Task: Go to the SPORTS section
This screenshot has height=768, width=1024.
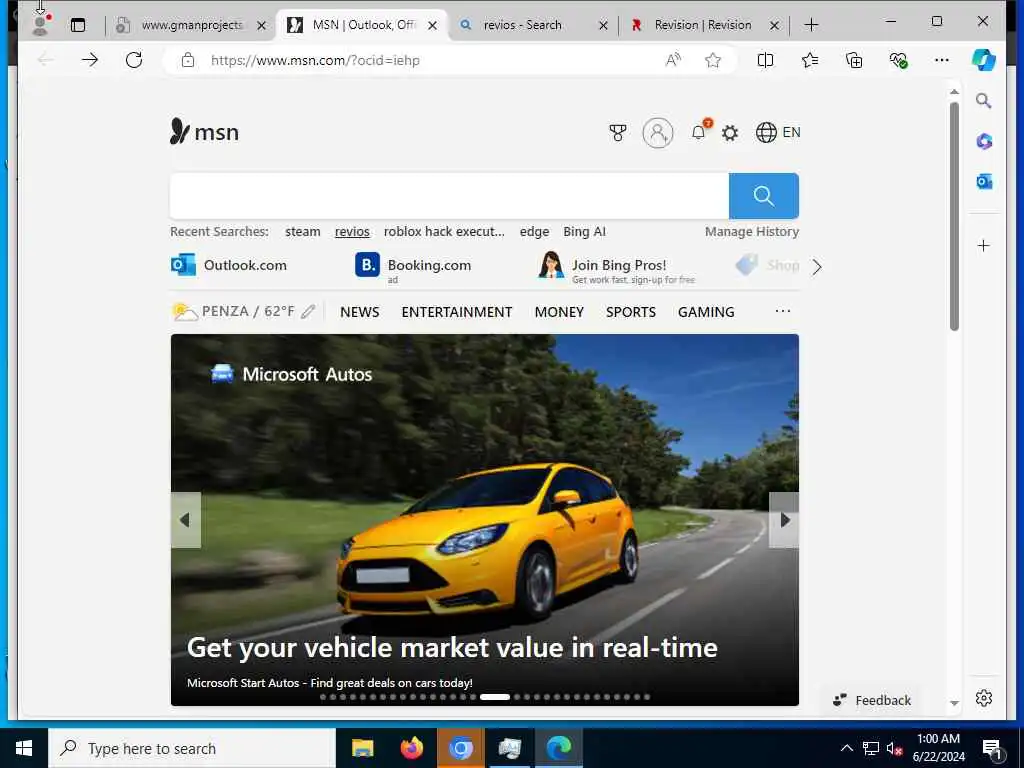Action: 630,312
